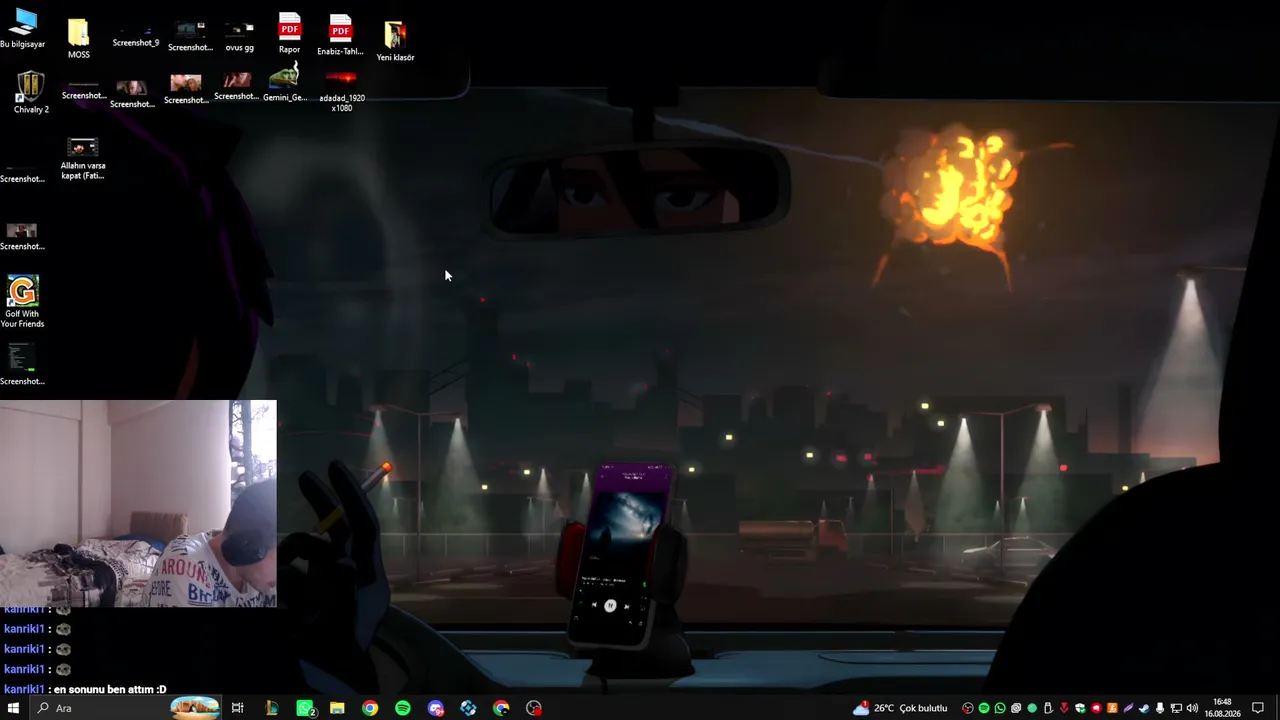Click the WhatsApp icon in the system tray
The width and height of the screenshot is (1280, 720).
pos(1000,708)
